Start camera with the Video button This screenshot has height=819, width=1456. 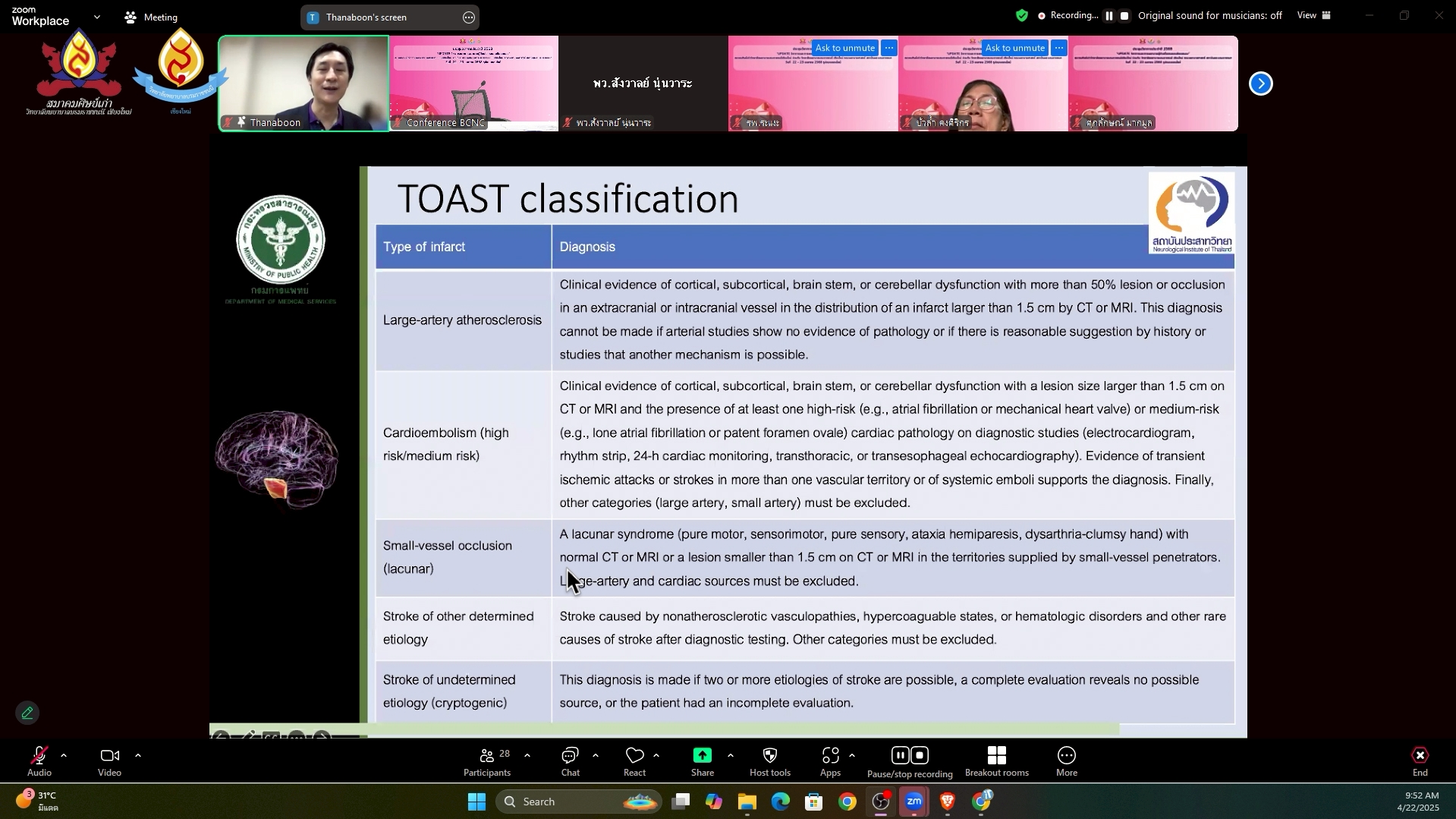pyautogui.click(x=110, y=761)
